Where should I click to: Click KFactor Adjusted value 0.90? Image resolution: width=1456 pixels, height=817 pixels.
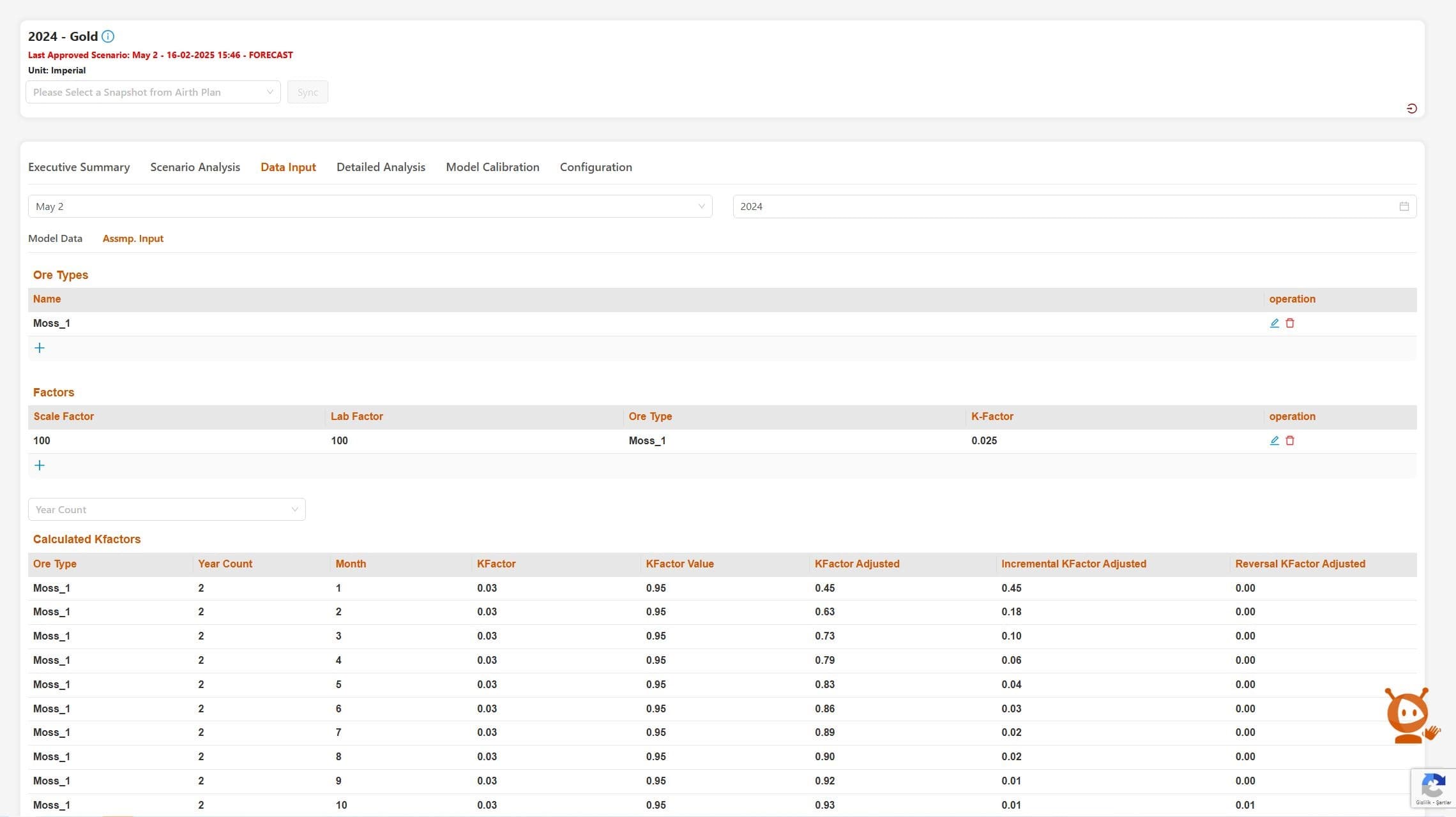pyautogui.click(x=824, y=757)
